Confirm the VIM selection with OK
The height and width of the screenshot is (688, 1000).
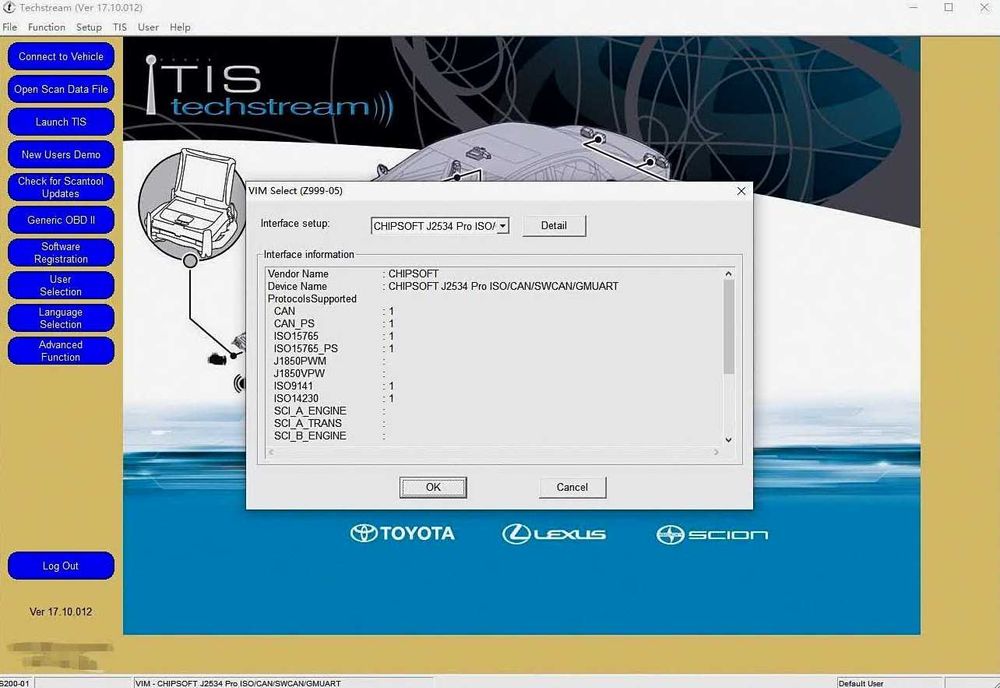tap(433, 487)
